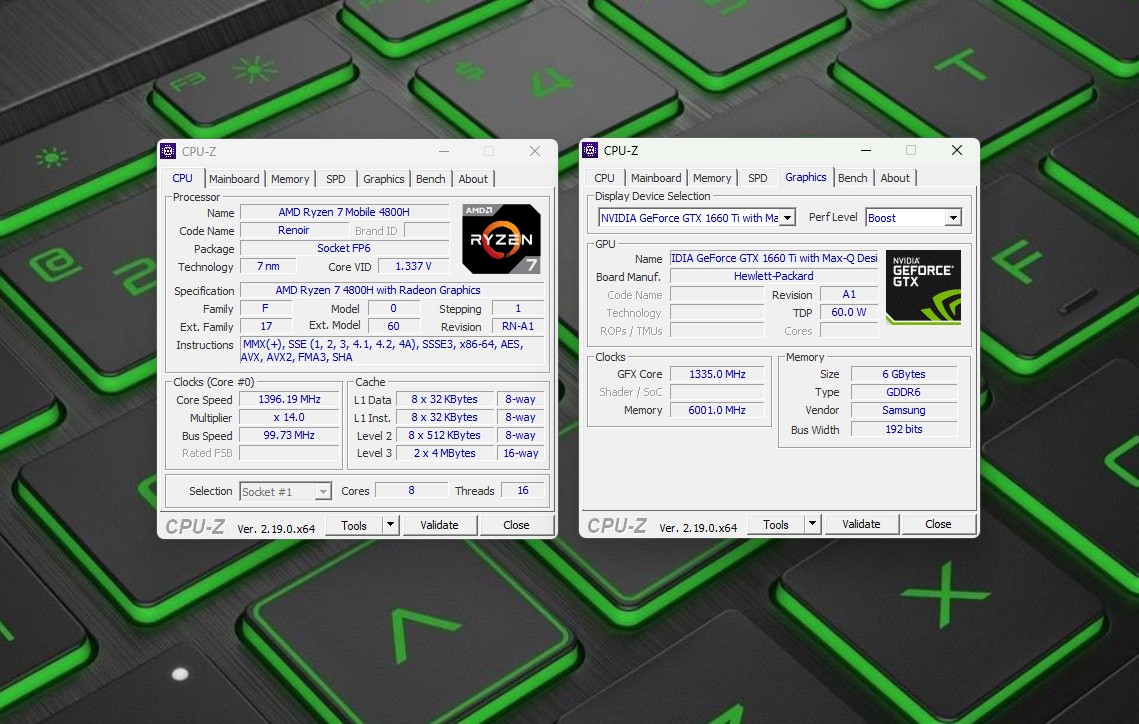Click Multiplier value x 14.0

(289, 418)
